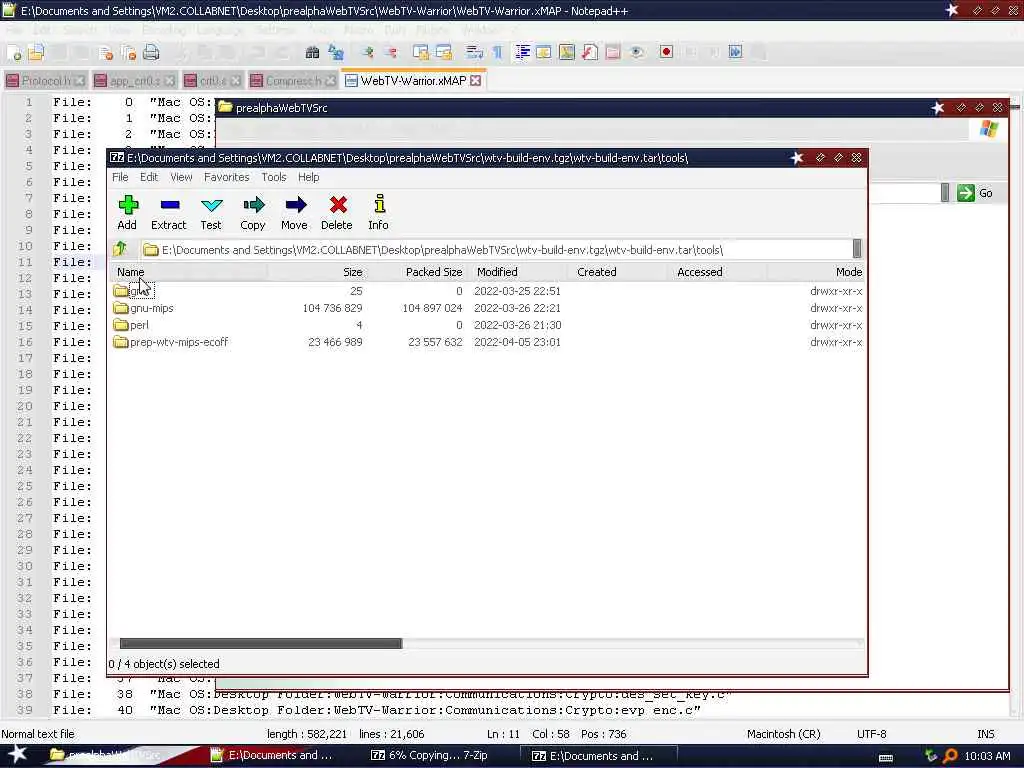The image size is (1024, 768).
Task: Click Zoom Out icon in Notepad++ toolbar
Action: pyautogui.click(x=391, y=52)
